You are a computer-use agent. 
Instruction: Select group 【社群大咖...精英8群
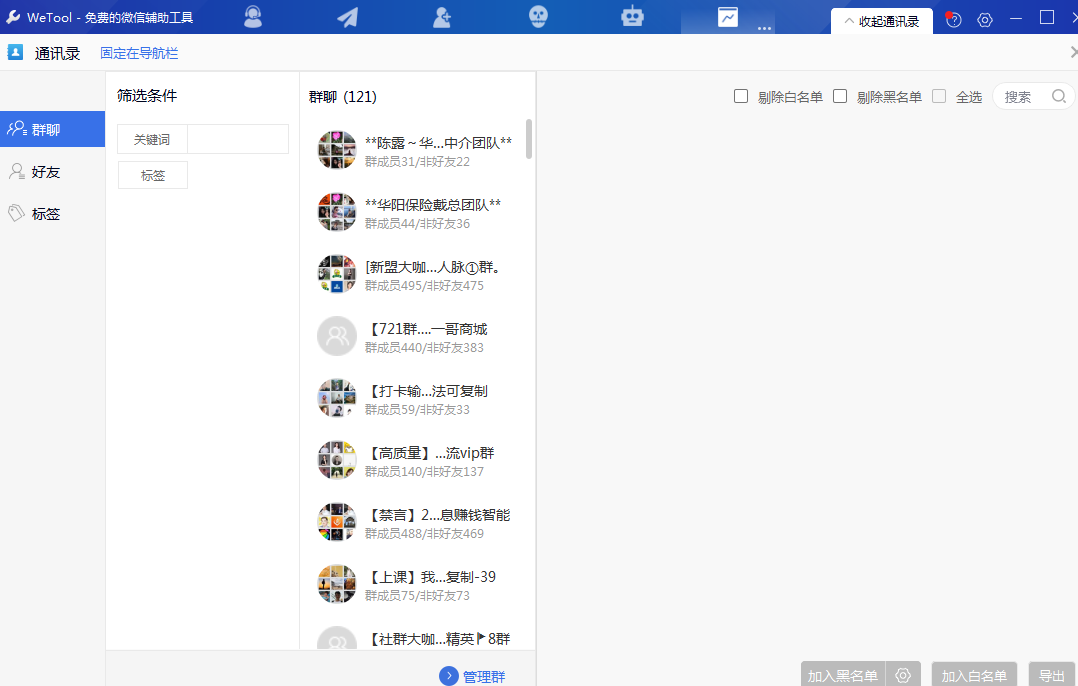point(418,637)
